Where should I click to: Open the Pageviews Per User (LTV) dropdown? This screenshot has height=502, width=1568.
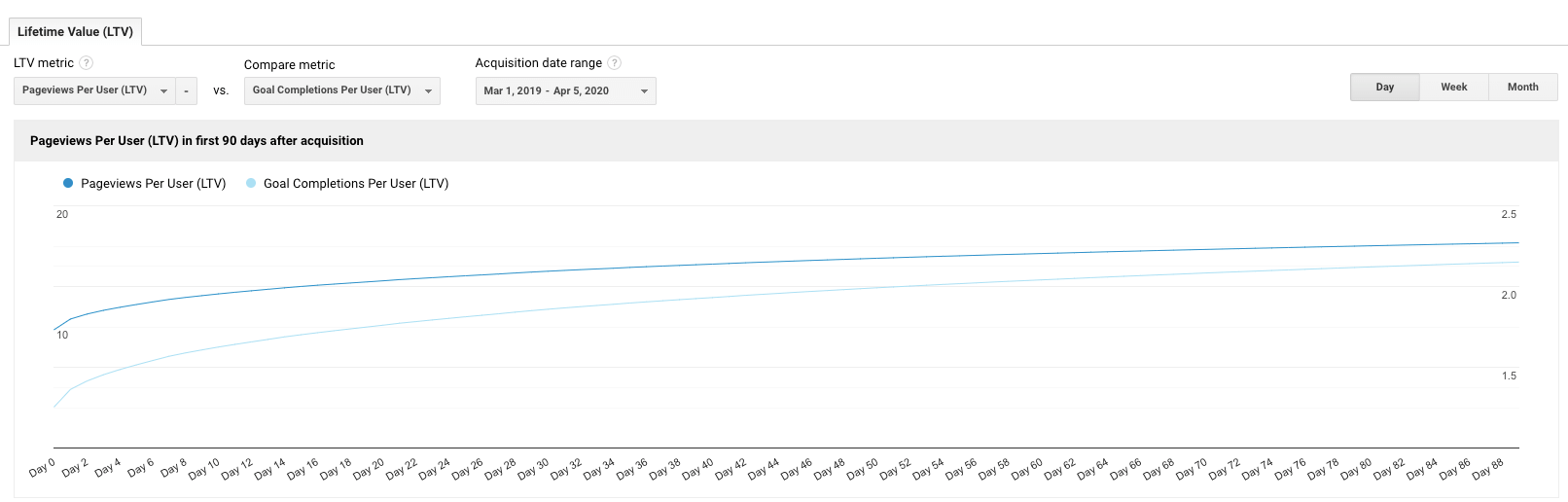pos(94,90)
